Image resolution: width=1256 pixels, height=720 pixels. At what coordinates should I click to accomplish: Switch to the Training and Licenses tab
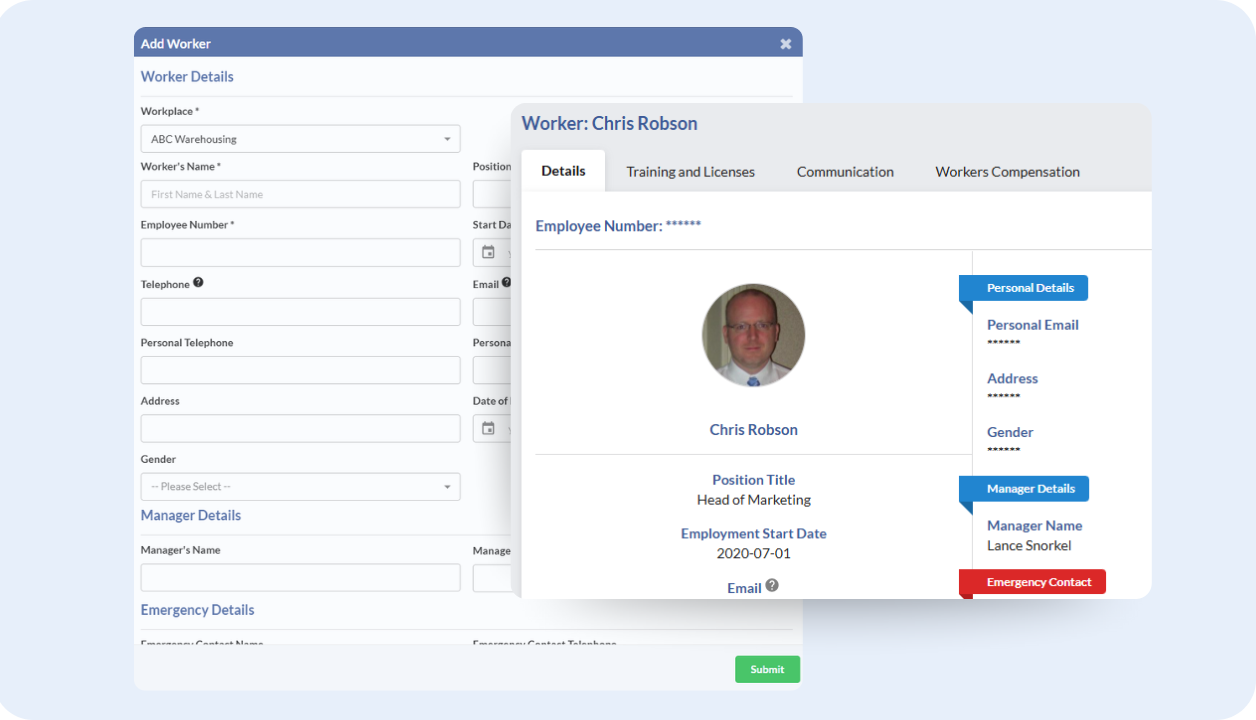(x=690, y=172)
